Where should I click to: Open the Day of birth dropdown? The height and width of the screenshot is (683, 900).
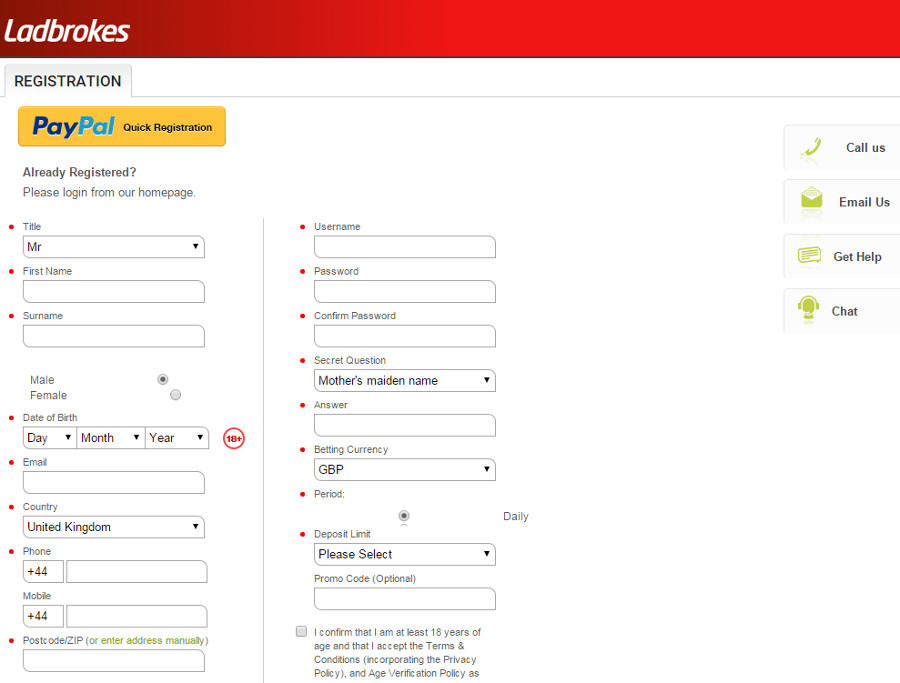coord(49,438)
